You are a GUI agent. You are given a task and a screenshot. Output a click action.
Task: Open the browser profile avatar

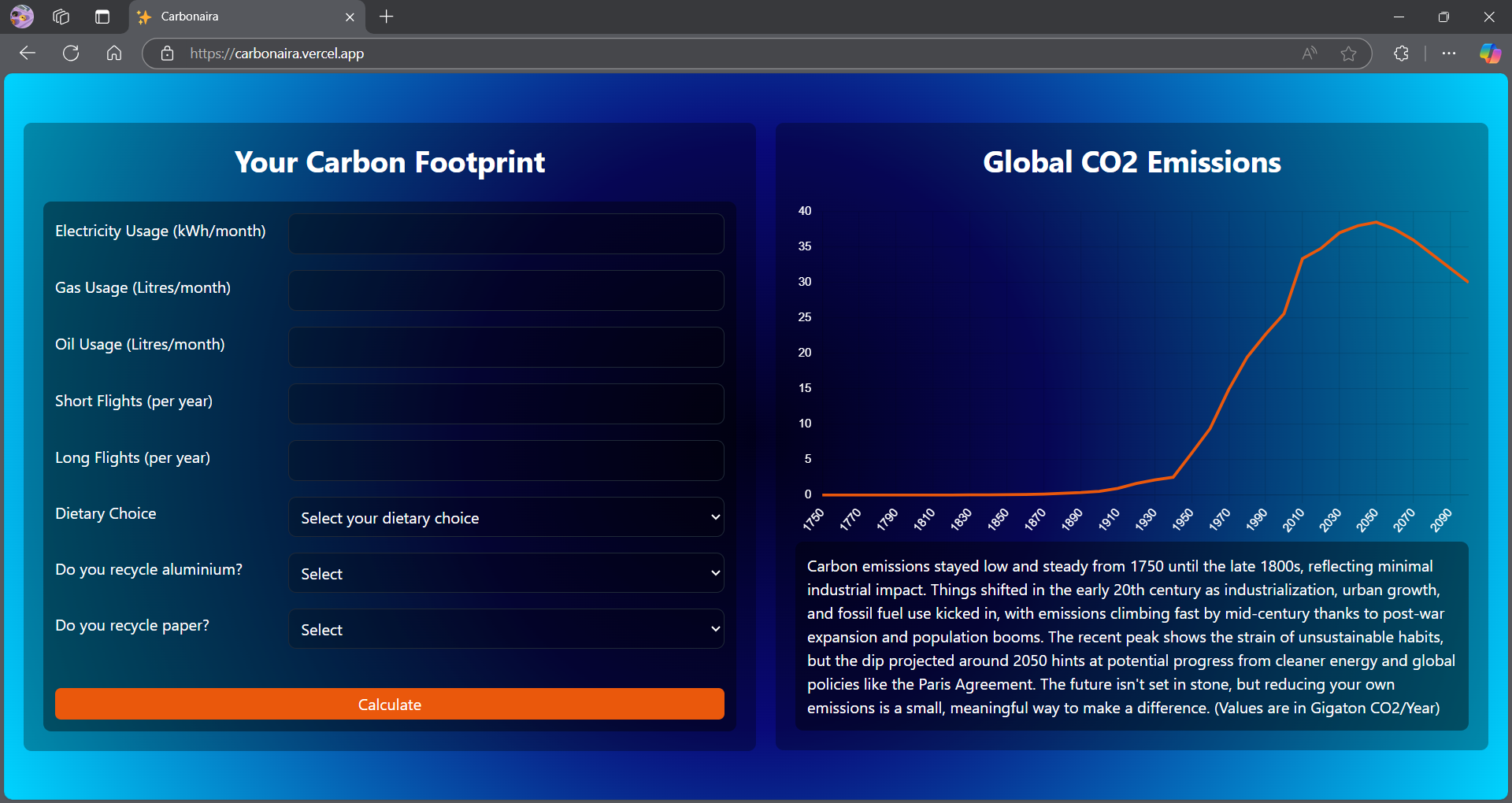[x=22, y=17]
